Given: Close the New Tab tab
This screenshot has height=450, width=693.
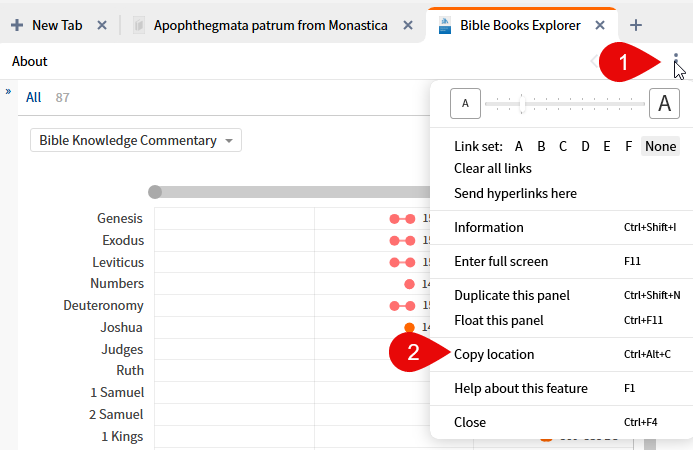Looking at the screenshot, I should click(x=102, y=25).
